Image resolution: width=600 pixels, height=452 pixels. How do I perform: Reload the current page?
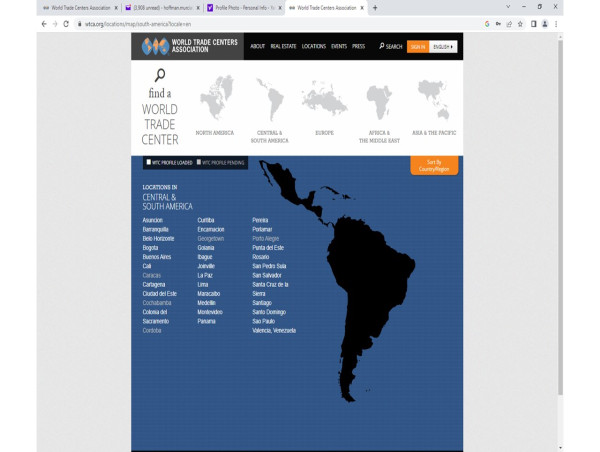click(66, 24)
